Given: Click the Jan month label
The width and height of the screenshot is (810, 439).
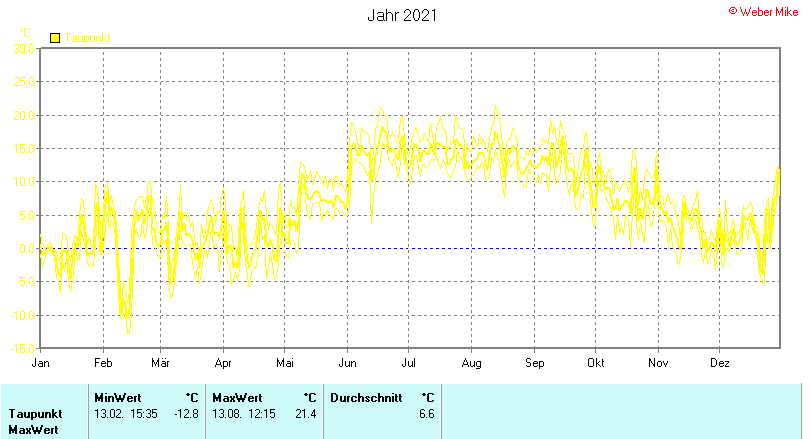Looking at the screenshot, I should click(40, 363).
